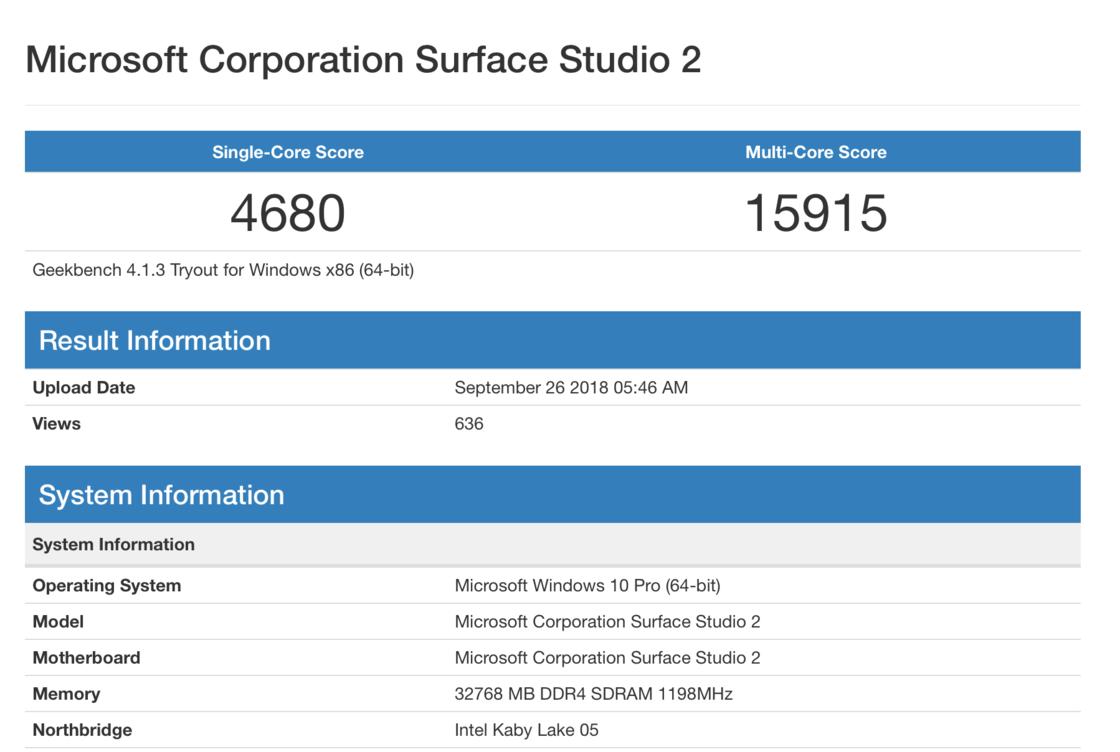This screenshot has height=752, width=1120.
Task: Click the Microsoft Windows 10 Pro value
Action: (x=587, y=585)
